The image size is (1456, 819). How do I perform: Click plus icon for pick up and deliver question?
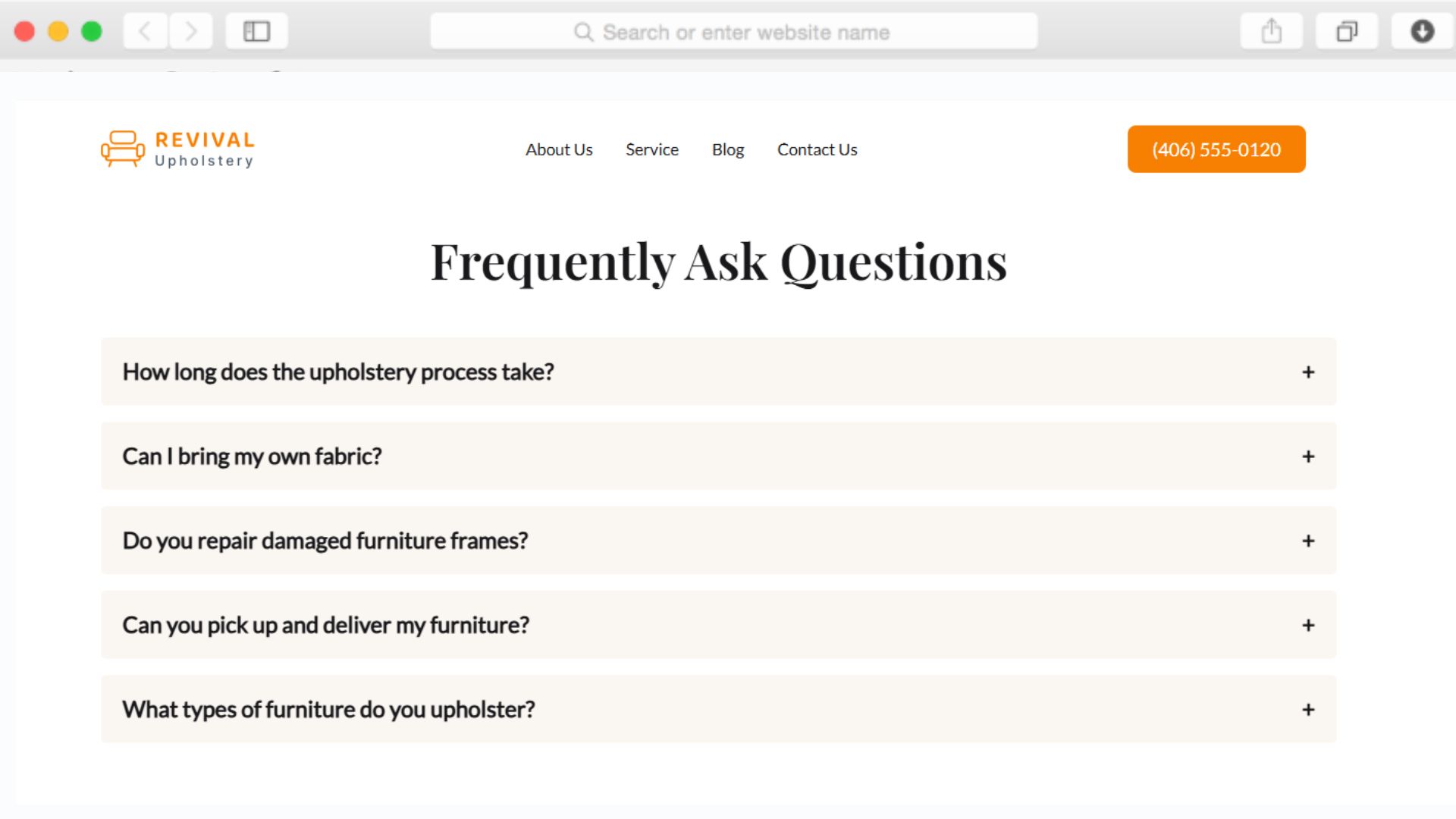click(1307, 626)
